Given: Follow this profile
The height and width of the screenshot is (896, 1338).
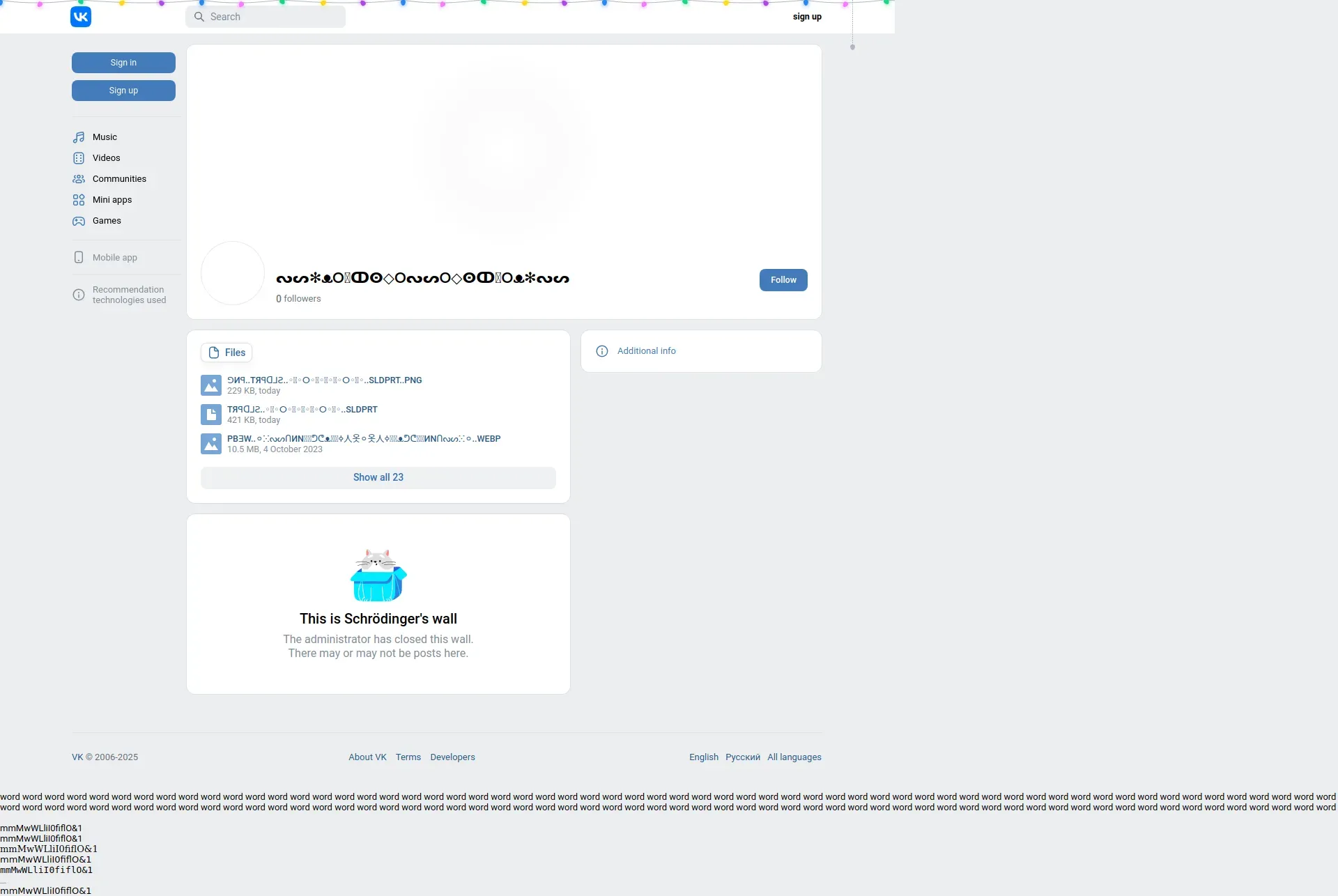Looking at the screenshot, I should click(783, 280).
